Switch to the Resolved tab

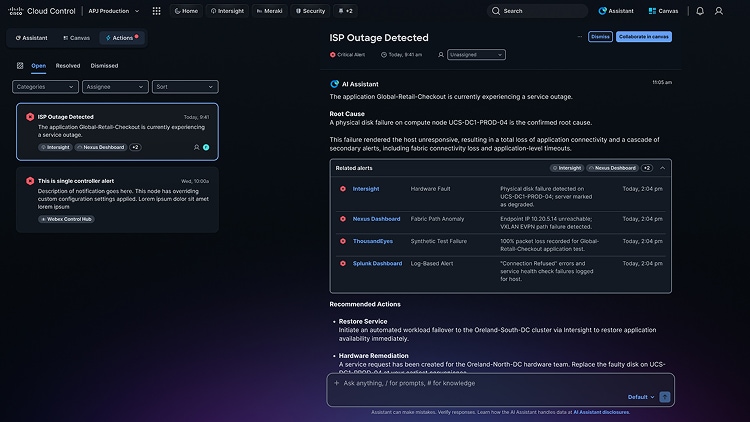tap(67, 66)
